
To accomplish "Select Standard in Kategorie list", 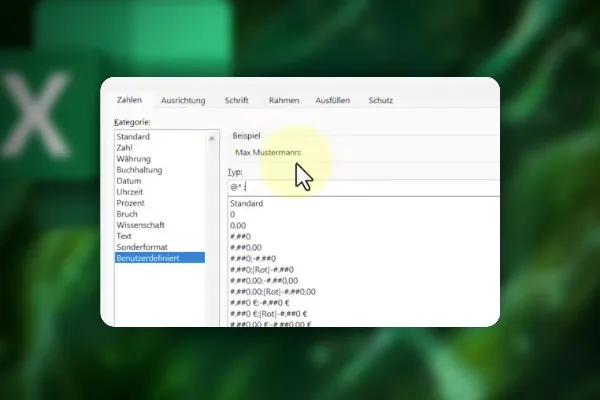I will pyautogui.click(x=160, y=137).
